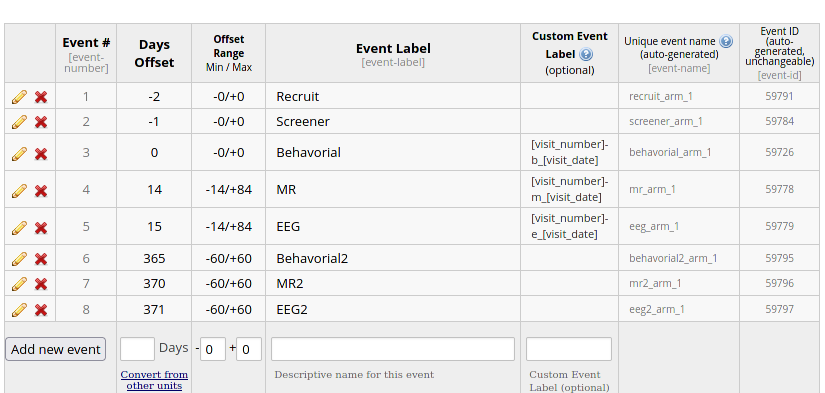The width and height of the screenshot is (825, 393).
Task: Focus the Custom Event Label input
Action: click(569, 349)
